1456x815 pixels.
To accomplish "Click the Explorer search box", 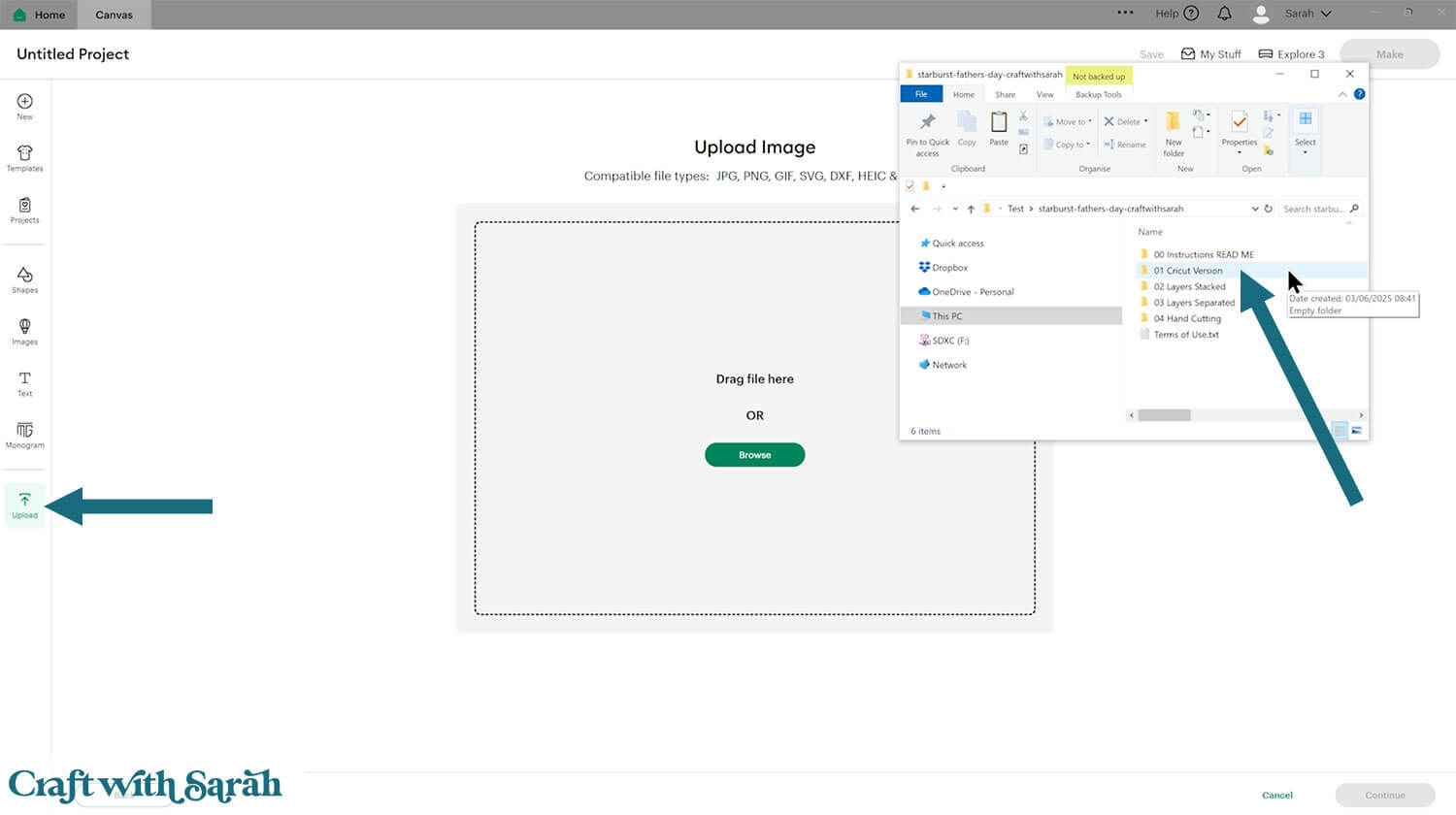I will [x=1320, y=209].
